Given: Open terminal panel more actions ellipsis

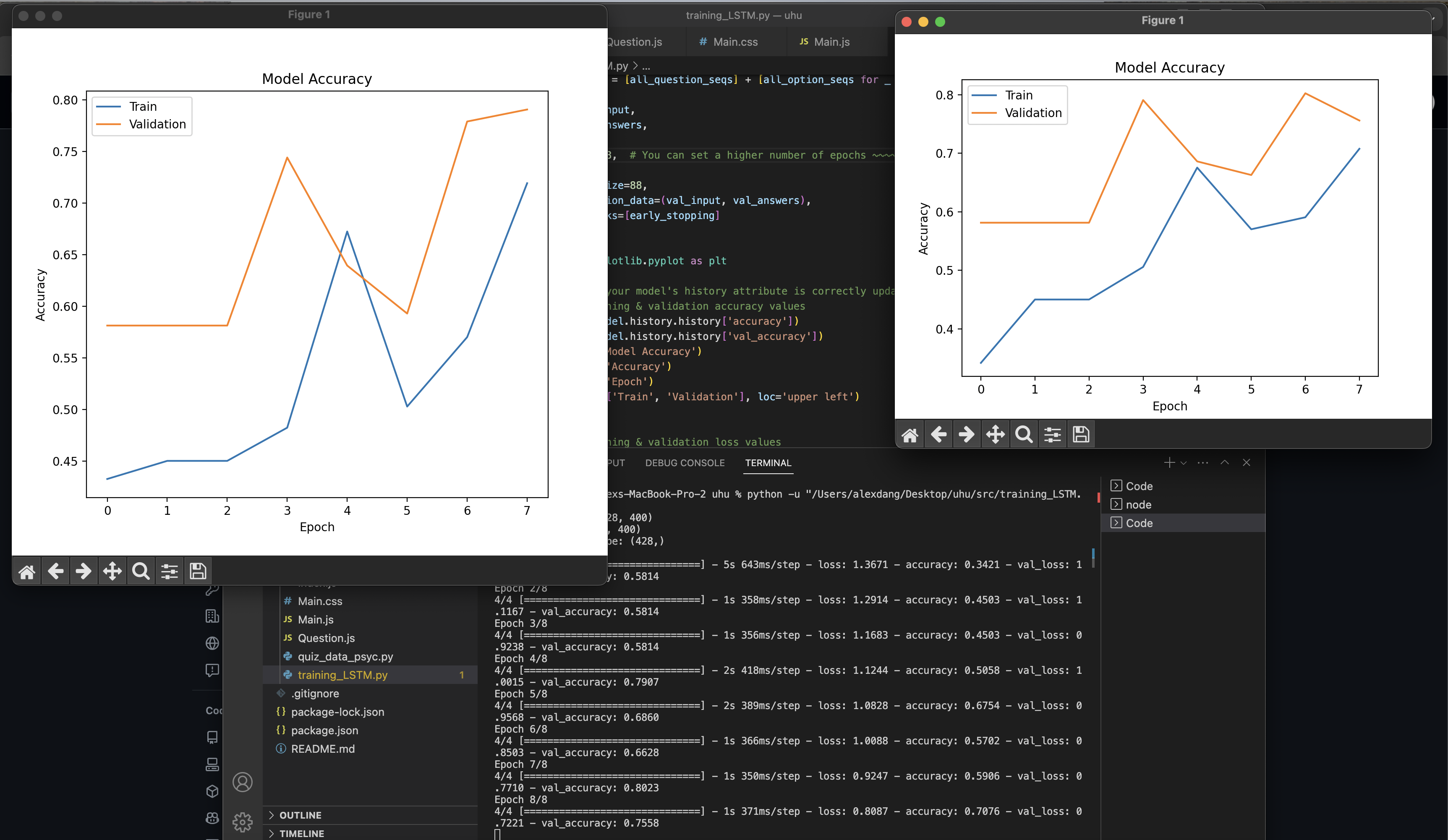Looking at the screenshot, I should (x=1202, y=462).
